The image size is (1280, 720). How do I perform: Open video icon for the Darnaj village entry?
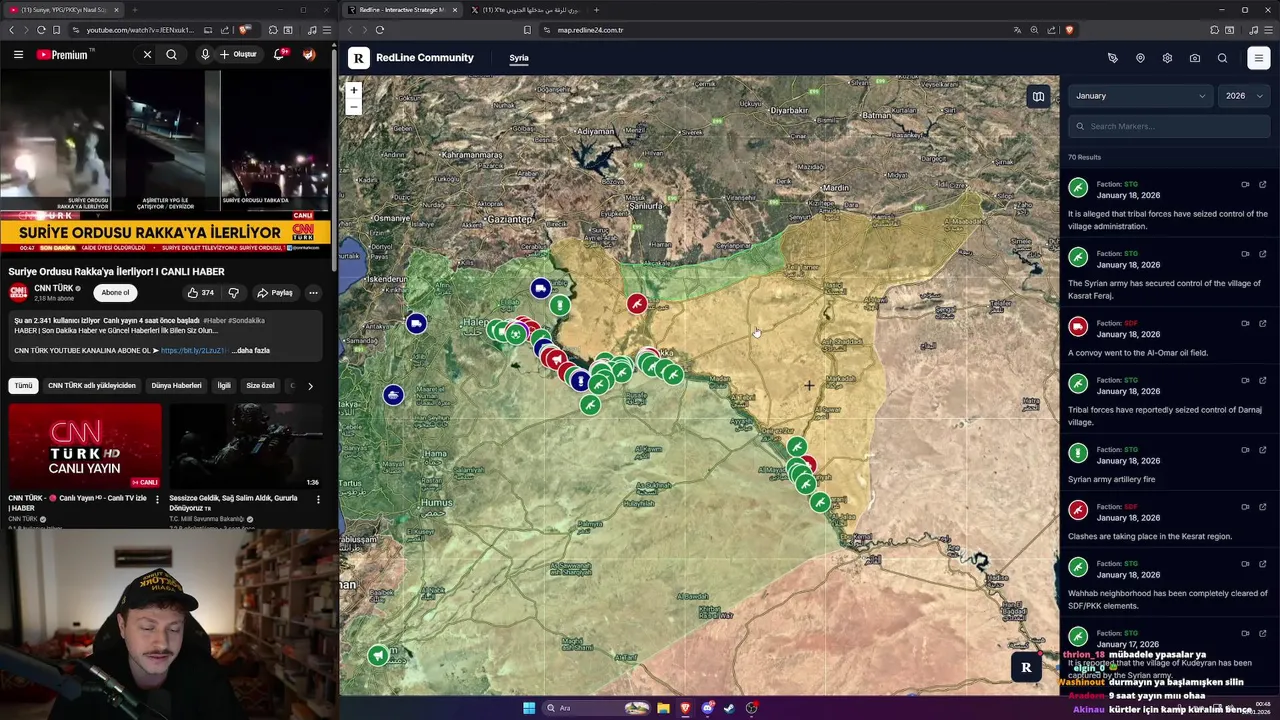tap(1245, 380)
